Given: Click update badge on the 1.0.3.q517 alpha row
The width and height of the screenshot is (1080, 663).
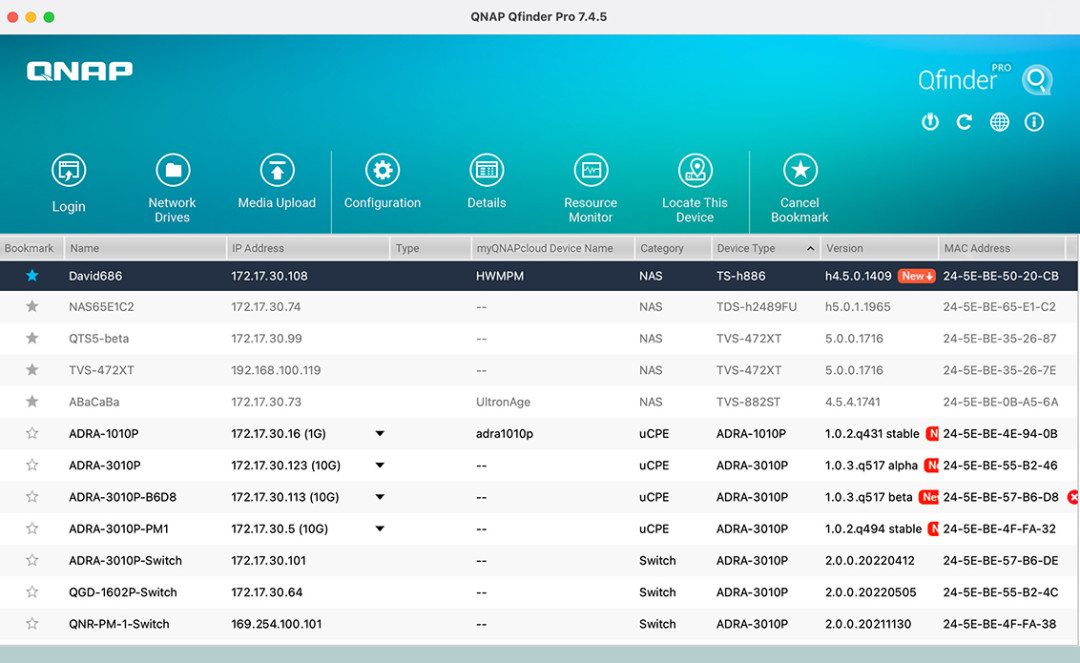Looking at the screenshot, I should point(931,465).
